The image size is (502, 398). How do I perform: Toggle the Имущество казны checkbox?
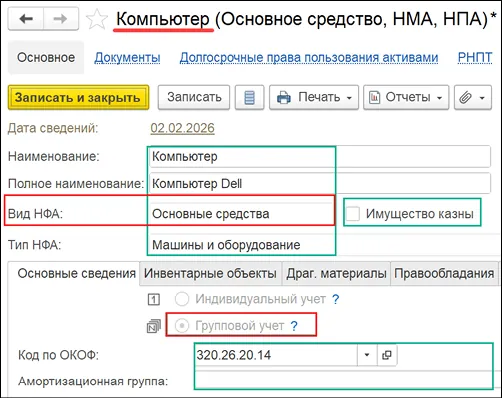click(353, 213)
